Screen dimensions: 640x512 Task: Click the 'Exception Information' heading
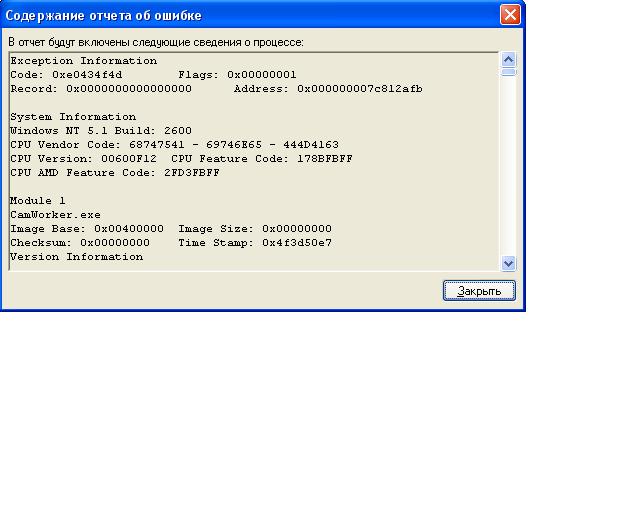pos(84,61)
